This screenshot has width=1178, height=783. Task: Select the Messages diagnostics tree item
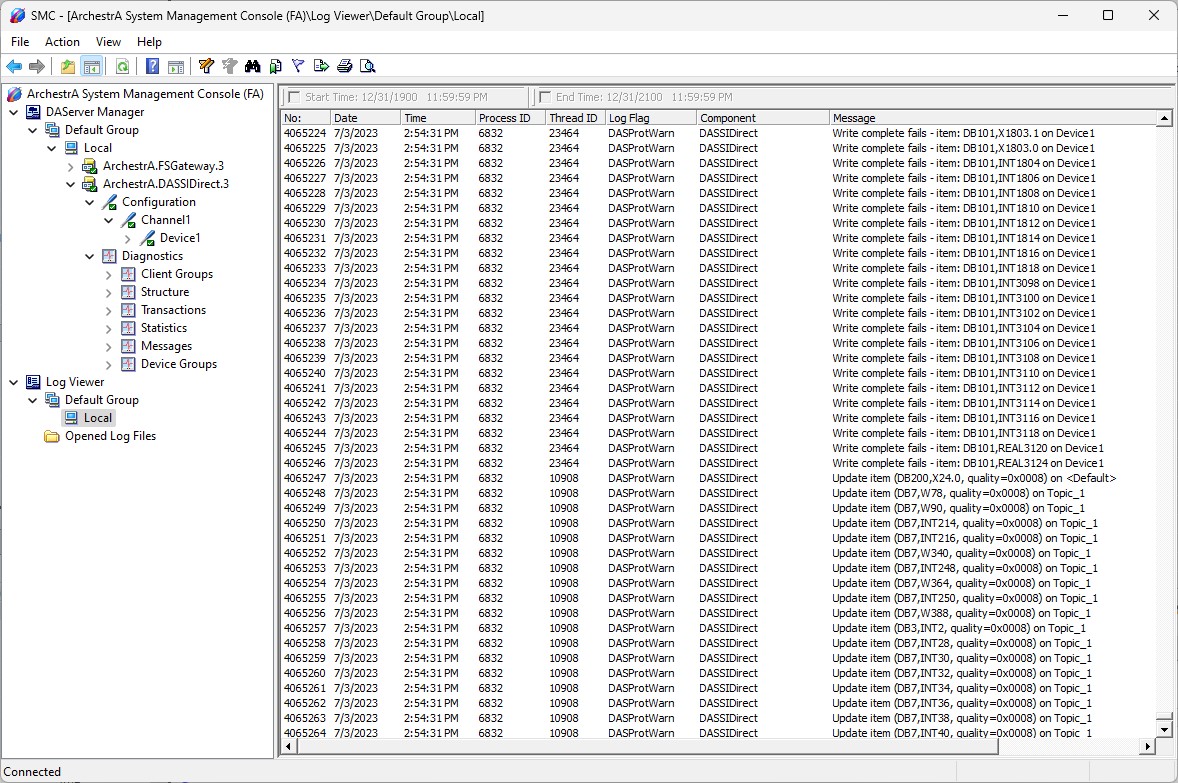[167, 346]
